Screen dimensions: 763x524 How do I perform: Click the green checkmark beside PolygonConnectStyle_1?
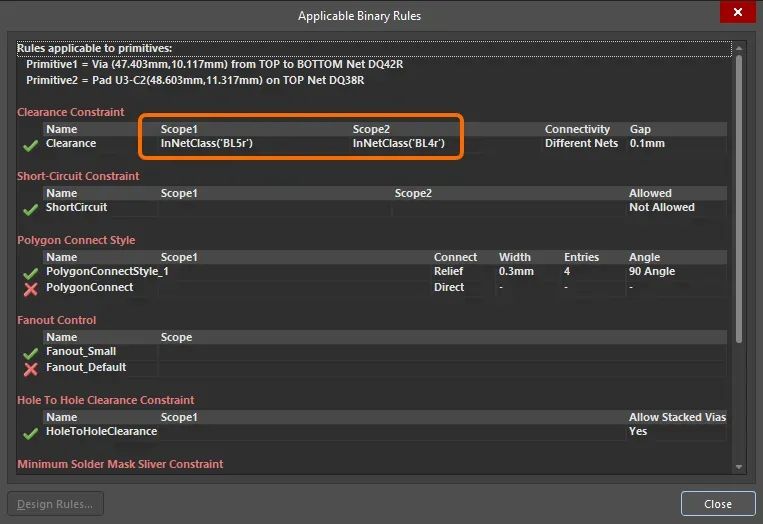point(31,273)
